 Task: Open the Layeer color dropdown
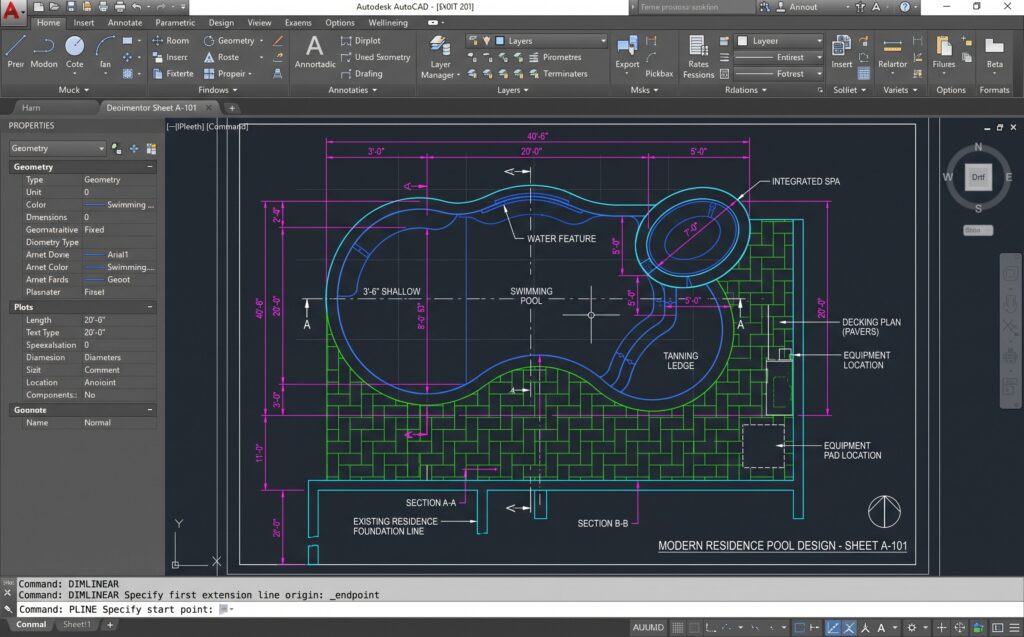pos(779,41)
